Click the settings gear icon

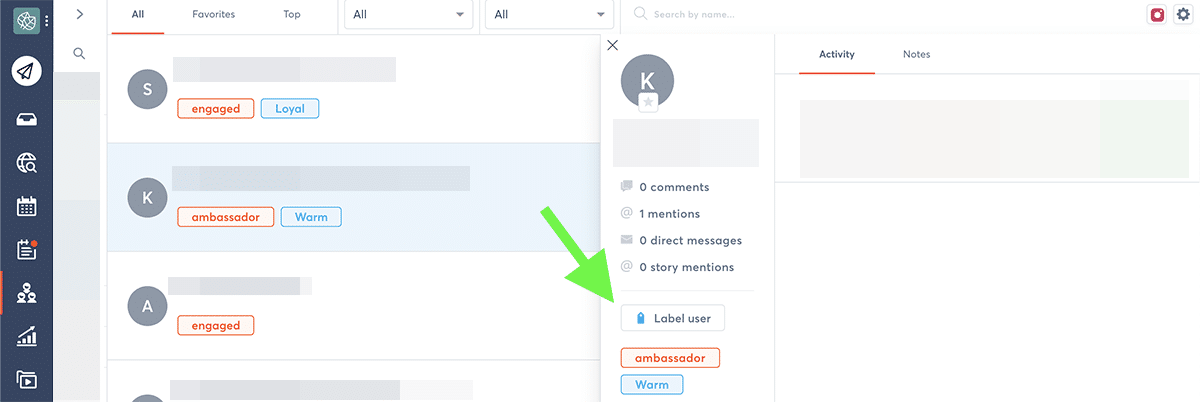[x=1184, y=15]
